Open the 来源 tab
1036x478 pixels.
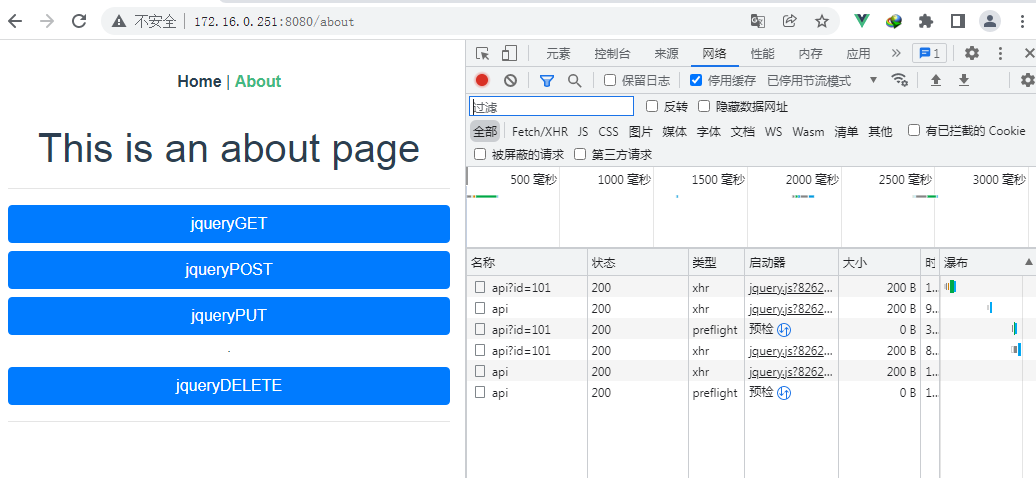pyautogui.click(x=666, y=54)
